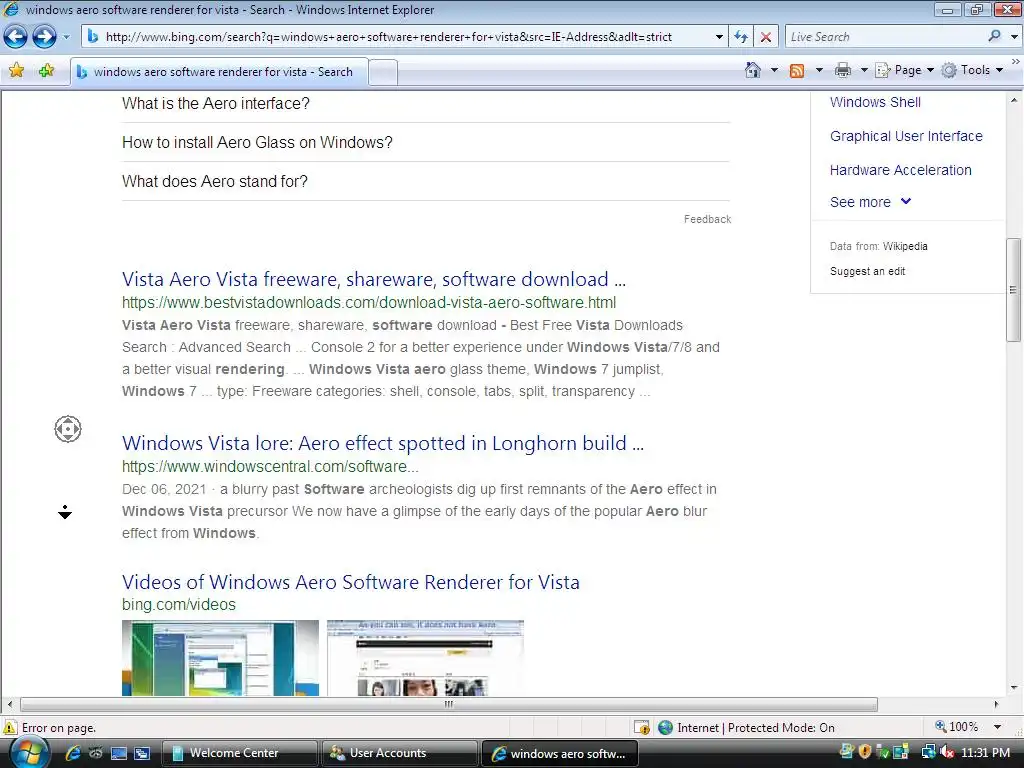
Task: Launch Internet Explorer from Quick Launch
Action: tap(72, 753)
